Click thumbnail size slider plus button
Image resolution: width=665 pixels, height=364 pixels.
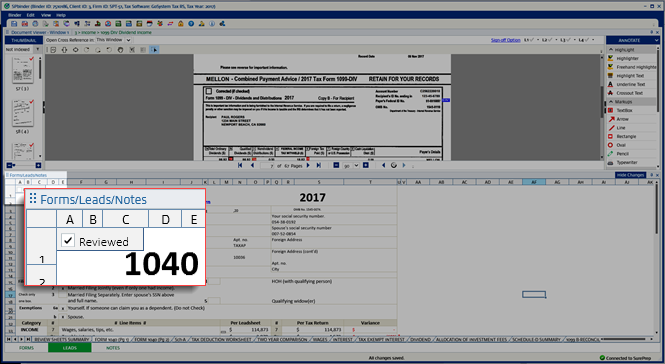click(38, 165)
